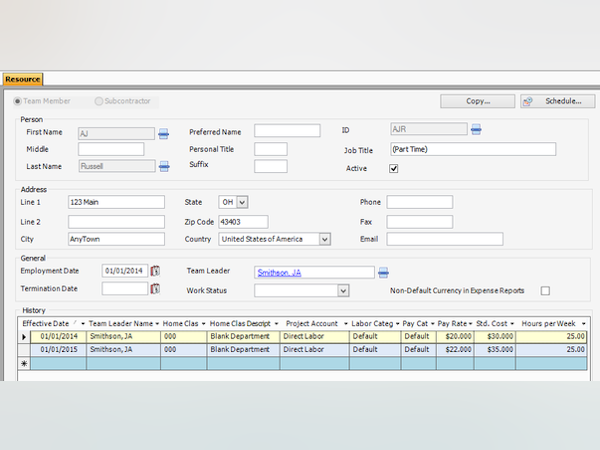Click the Employment Date field
The height and width of the screenshot is (450, 600).
[x=125, y=271]
